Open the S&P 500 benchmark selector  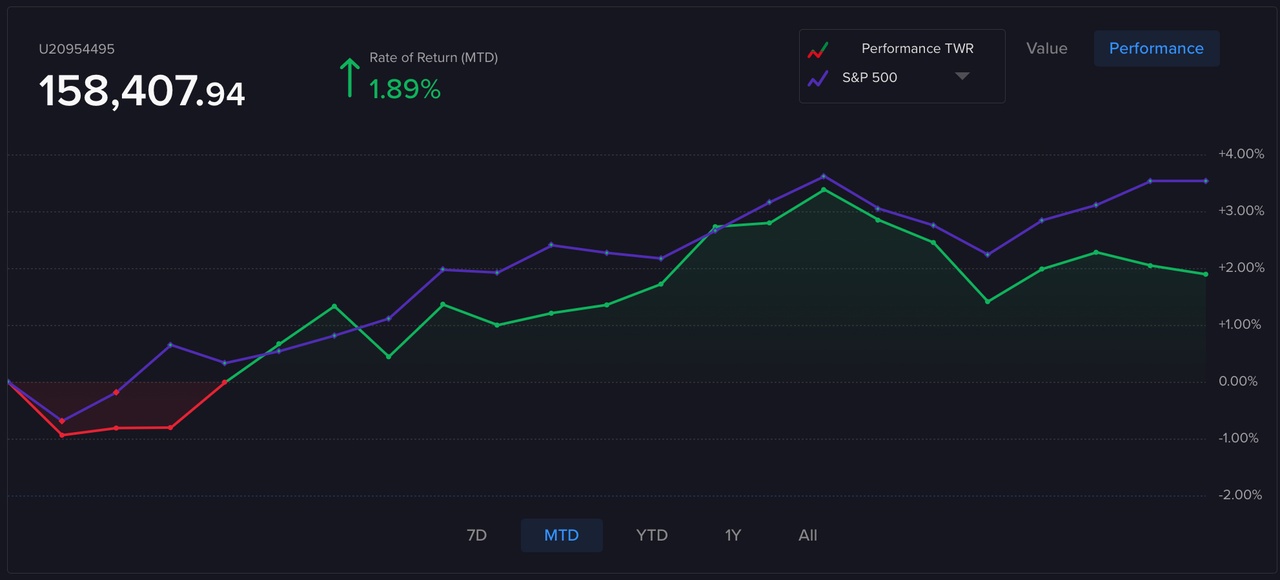click(x=869, y=77)
